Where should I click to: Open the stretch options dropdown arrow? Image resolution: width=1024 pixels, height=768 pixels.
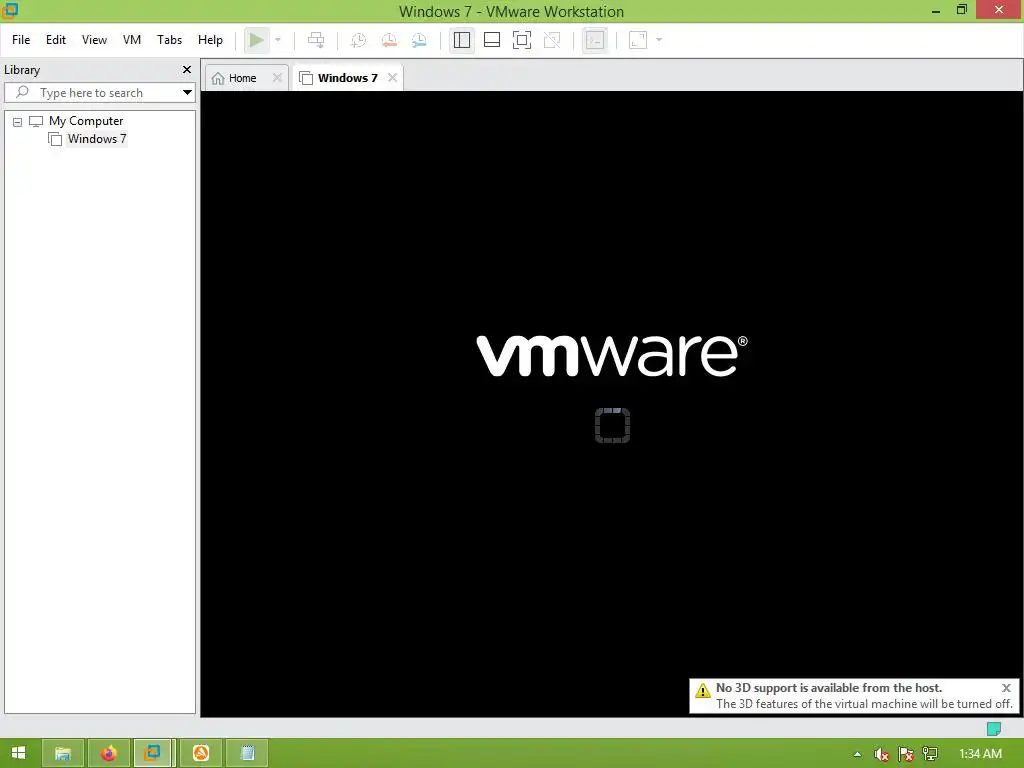(659, 40)
